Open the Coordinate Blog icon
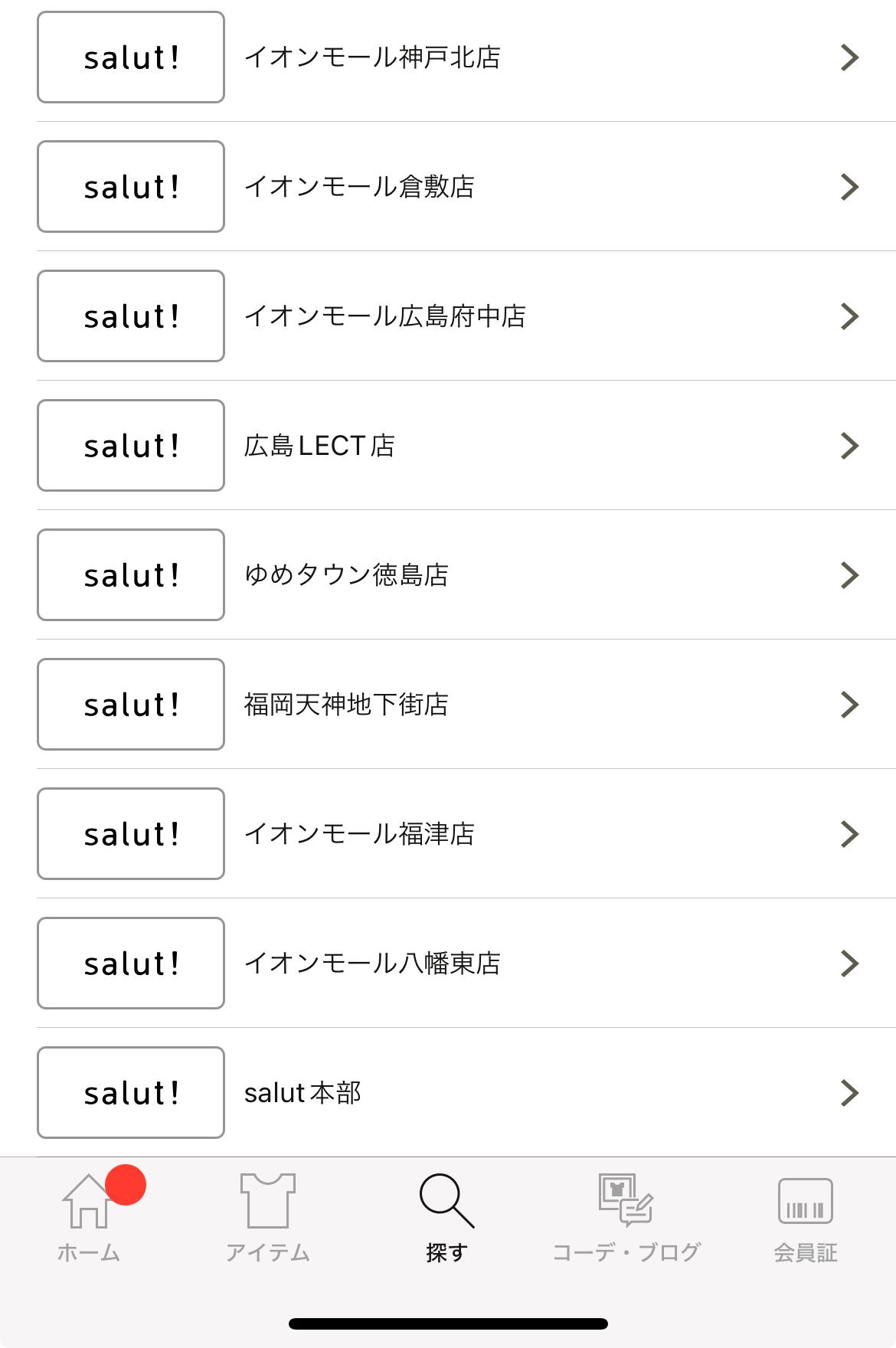Screen dimensions: 896x1348 (626, 1200)
